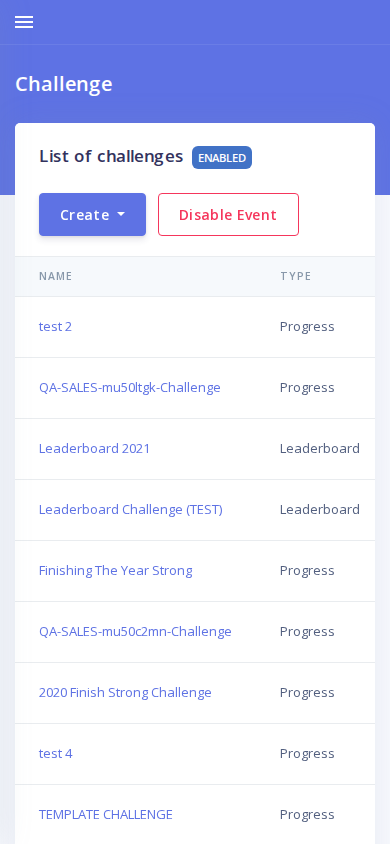This screenshot has width=390, height=844.
Task: Click Leaderboard type in Leaderboard 2021 row
Action: tap(320, 448)
